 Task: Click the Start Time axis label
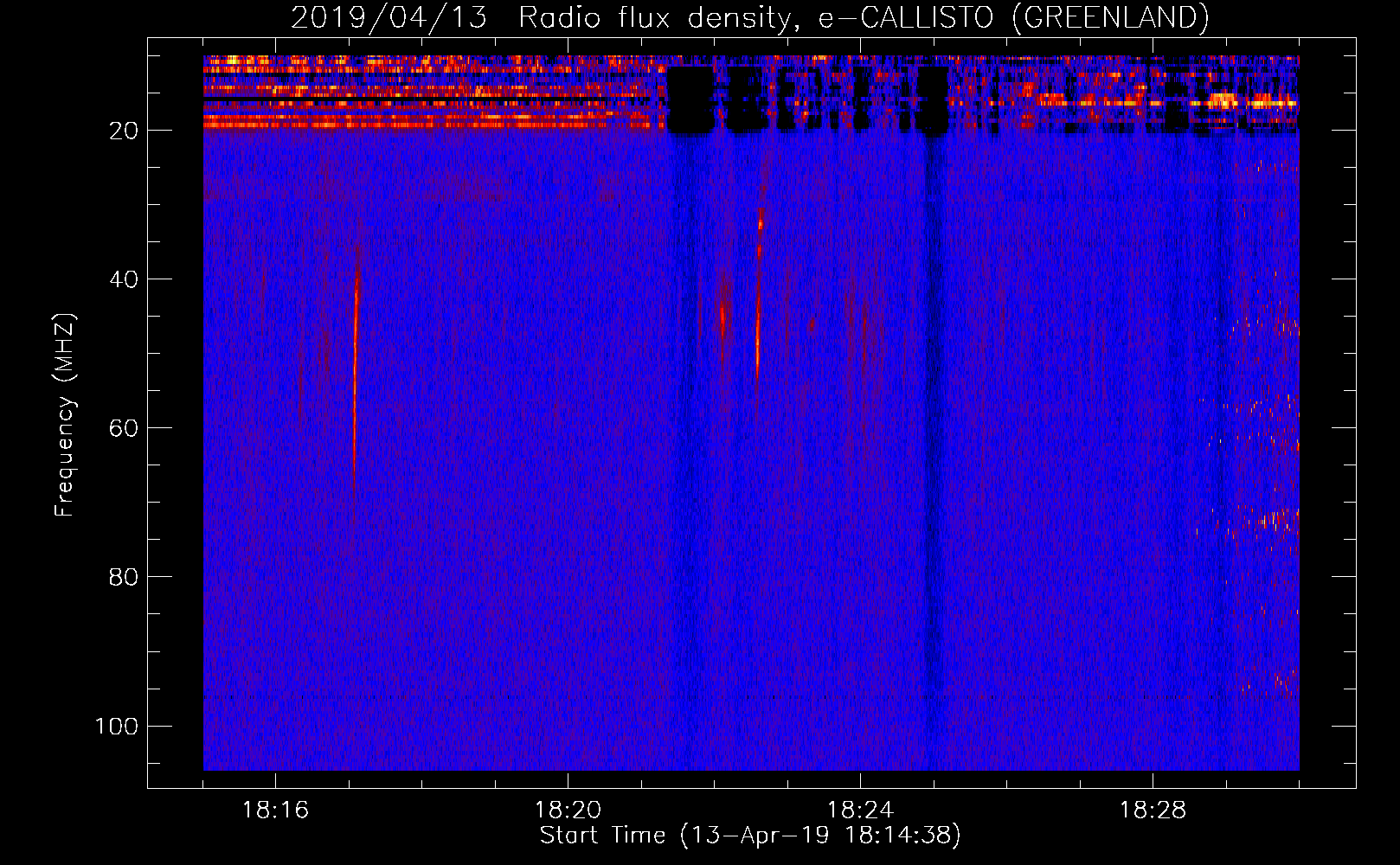tap(750, 836)
